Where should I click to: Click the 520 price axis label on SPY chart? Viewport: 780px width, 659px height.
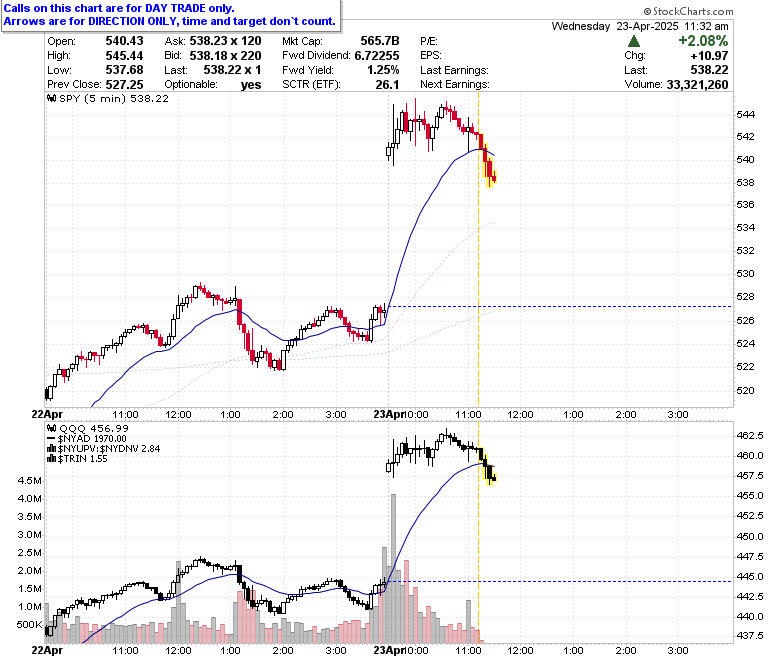pyautogui.click(x=746, y=390)
